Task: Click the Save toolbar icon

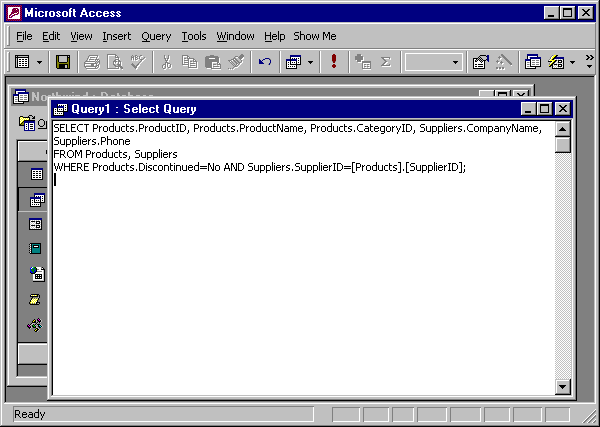Action: coord(63,62)
